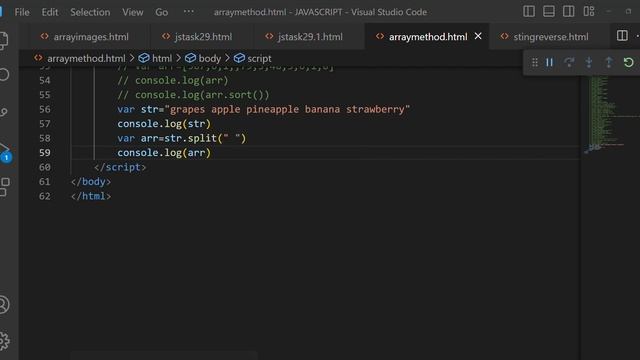Viewport: 640px width, 360px height.
Task: Click the grapes apple string literal
Action: point(287,109)
